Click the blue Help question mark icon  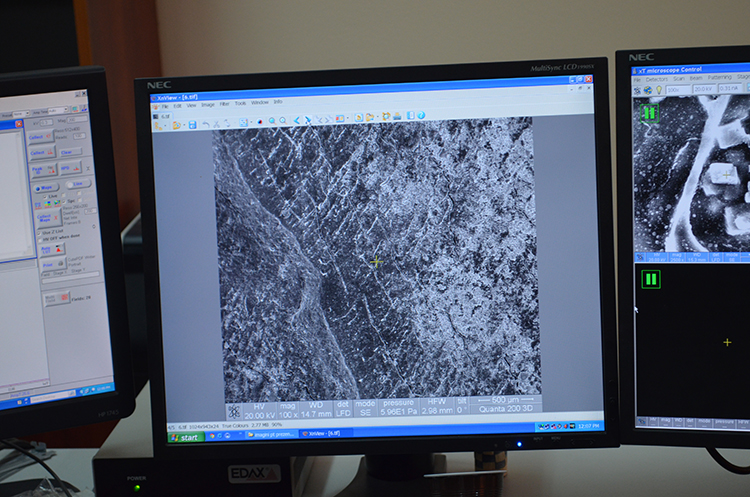421,115
